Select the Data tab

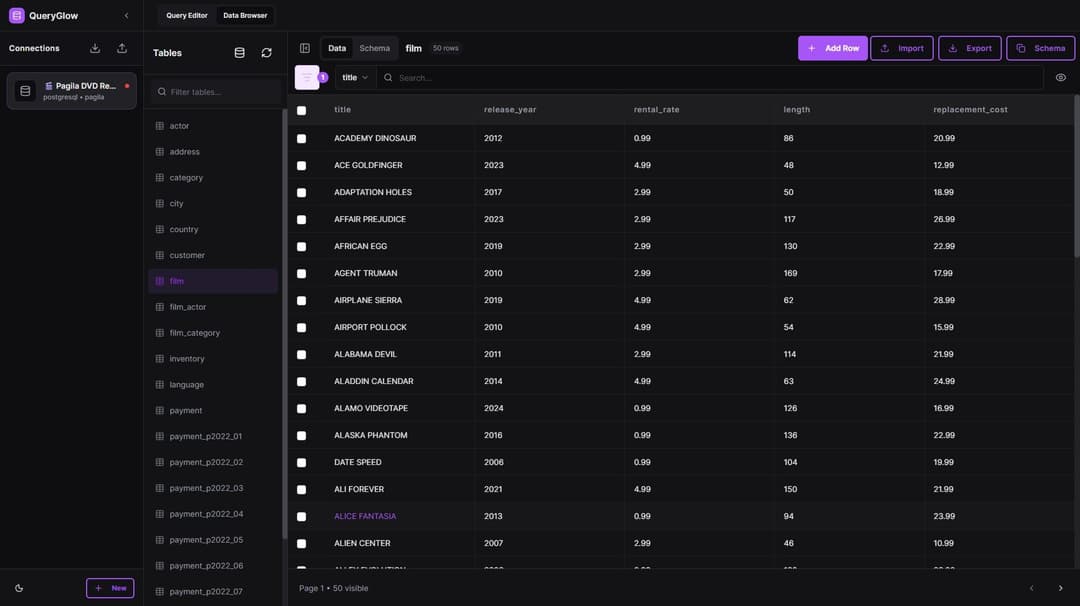tap(337, 48)
